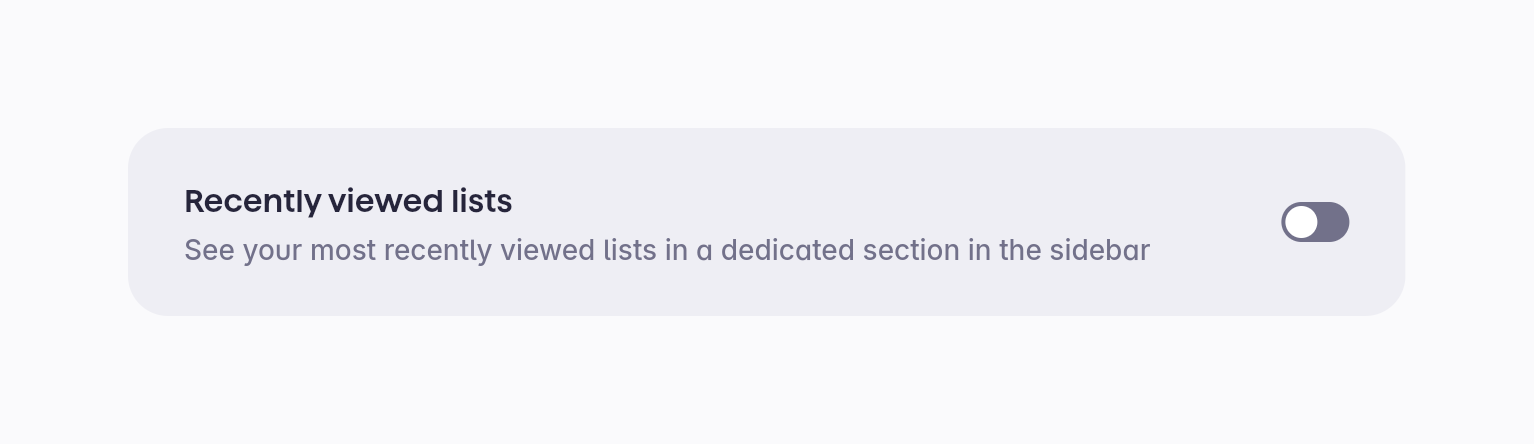Enable the Recently viewed lists toggle
Viewport: 1534px width, 444px height.
tap(1315, 222)
